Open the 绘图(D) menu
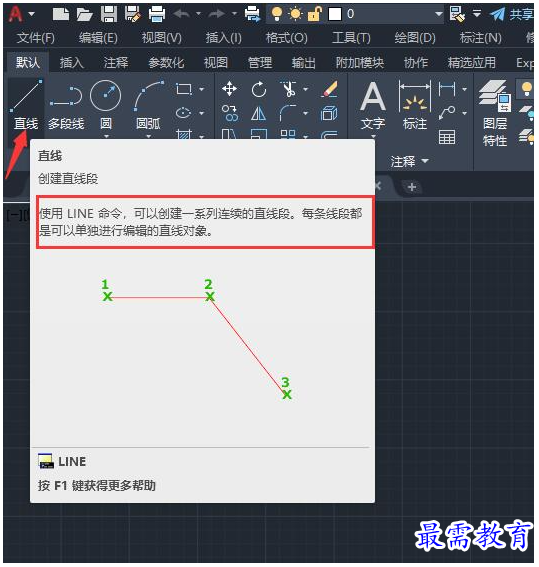 [415, 38]
